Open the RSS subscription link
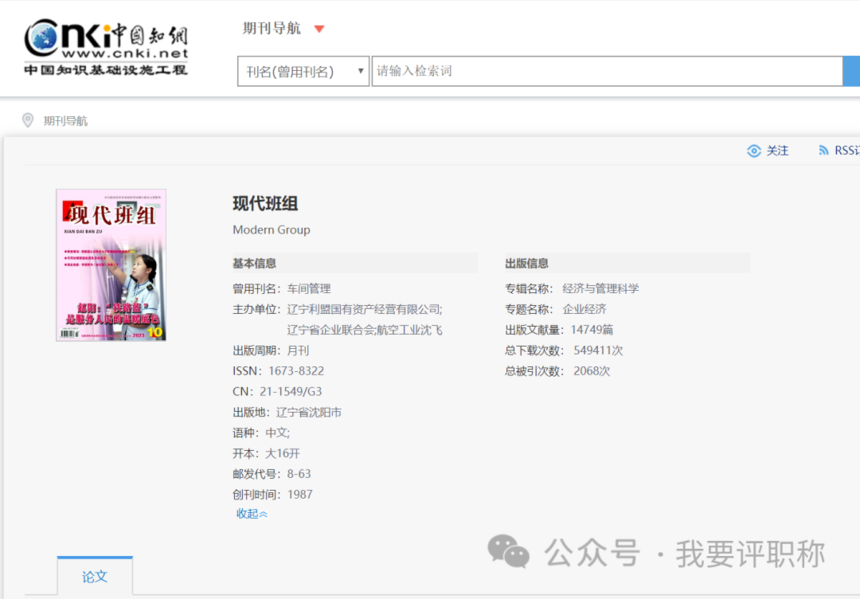 click(847, 150)
